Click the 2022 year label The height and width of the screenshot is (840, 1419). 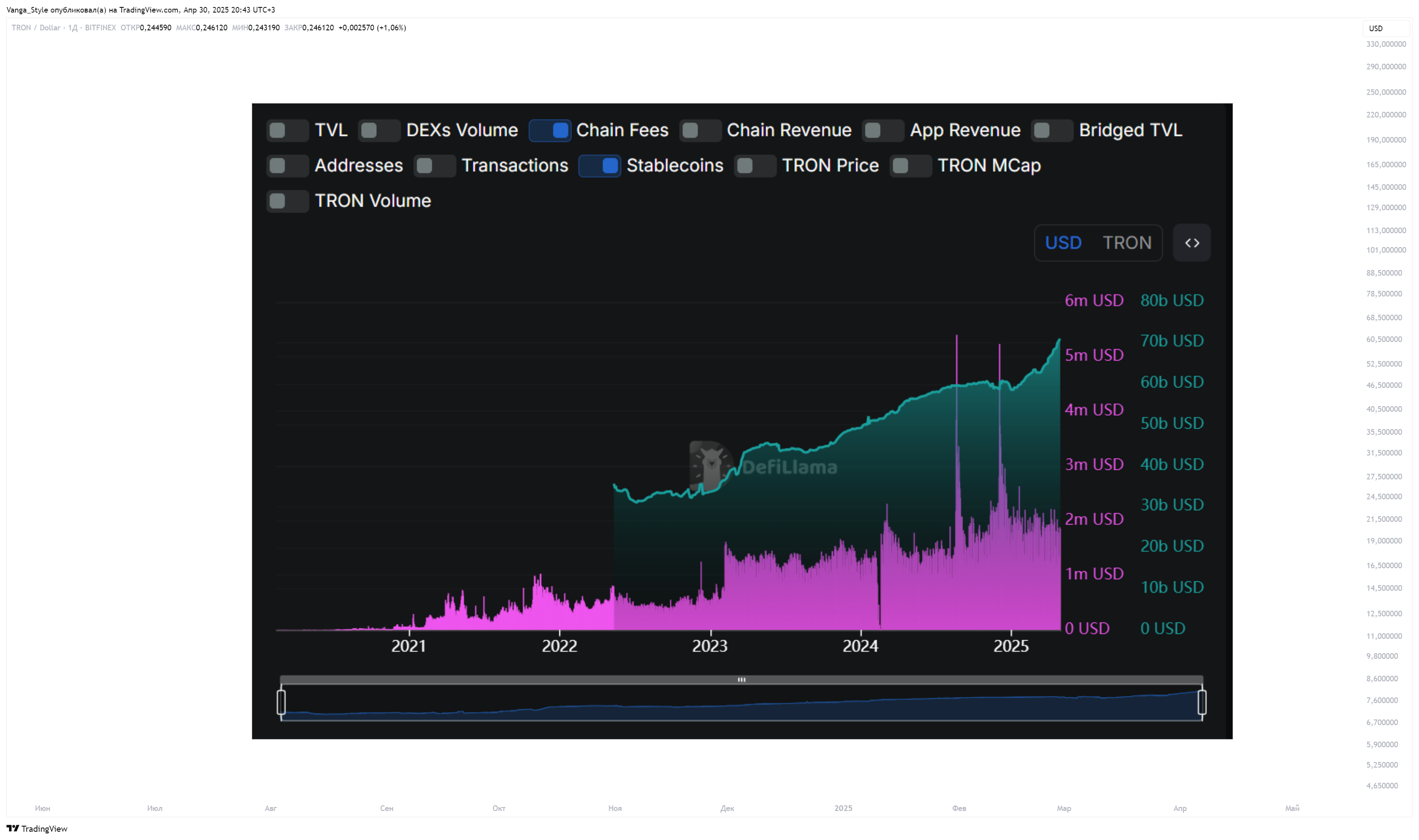pos(559,646)
